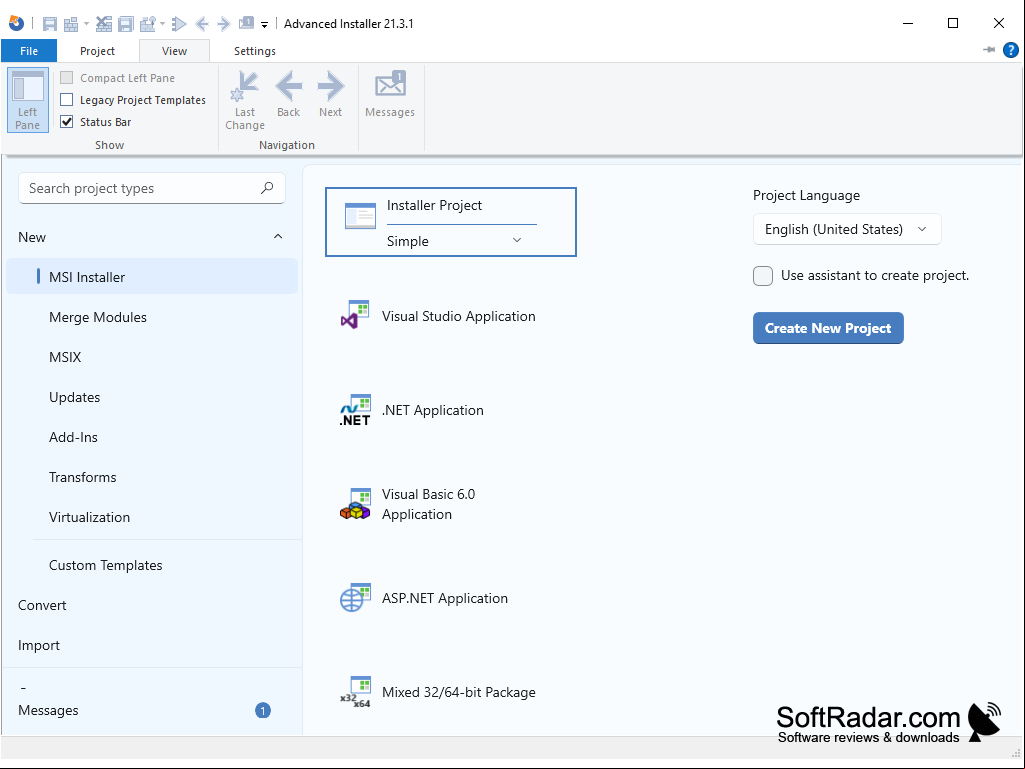Screen dimensions: 1025x769
Task: Open the blue Help question mark
Action: (x=1011, y=50)
